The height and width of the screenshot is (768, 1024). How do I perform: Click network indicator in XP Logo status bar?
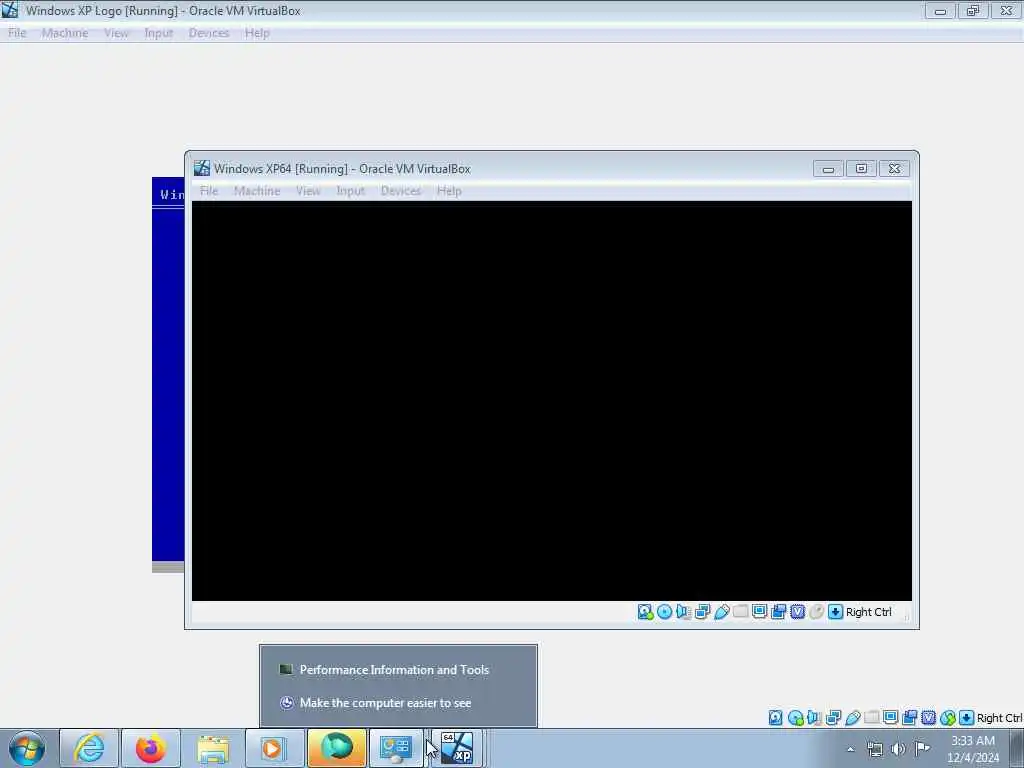pos(833,718)
